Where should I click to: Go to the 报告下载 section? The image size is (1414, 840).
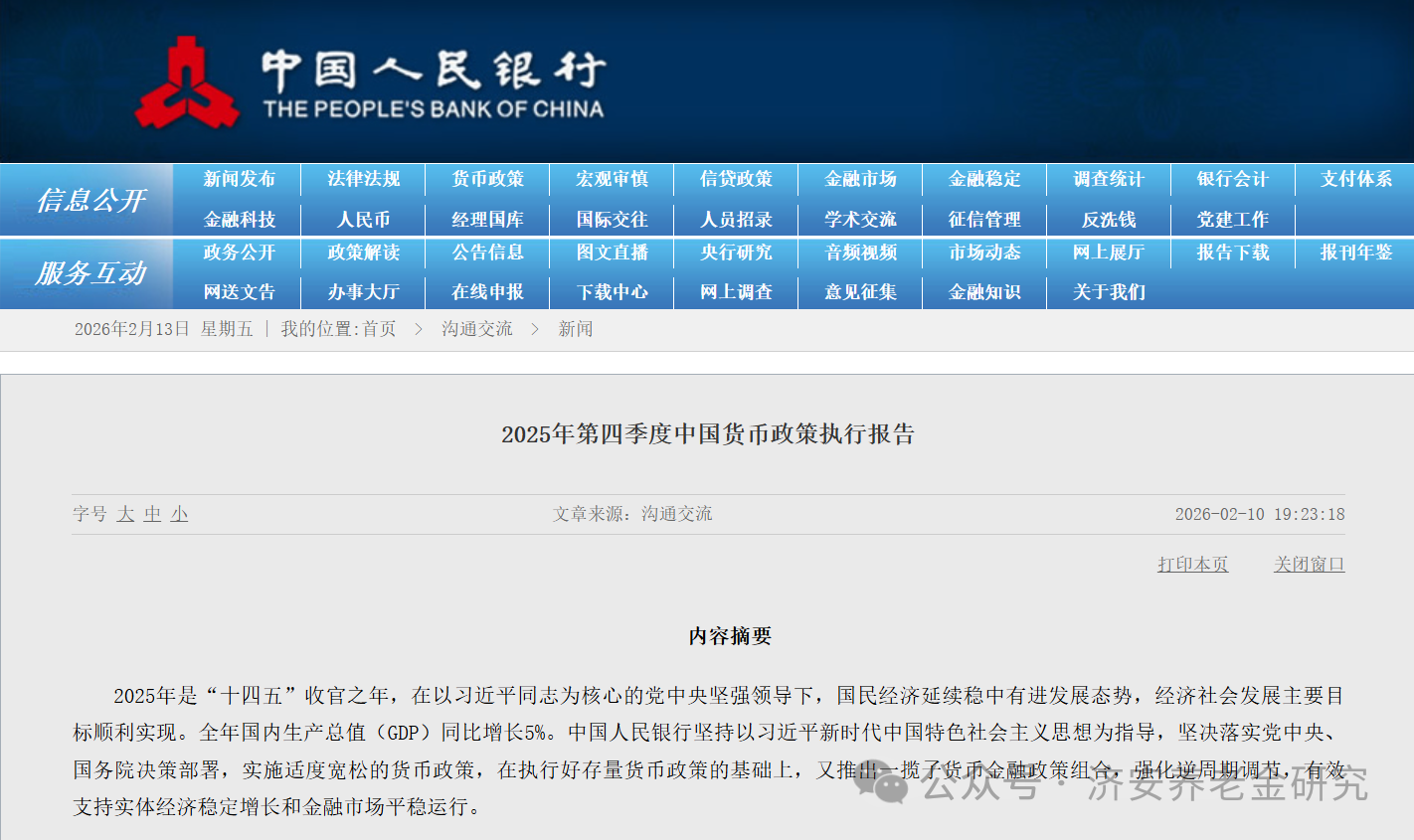tap(1233, 253)
